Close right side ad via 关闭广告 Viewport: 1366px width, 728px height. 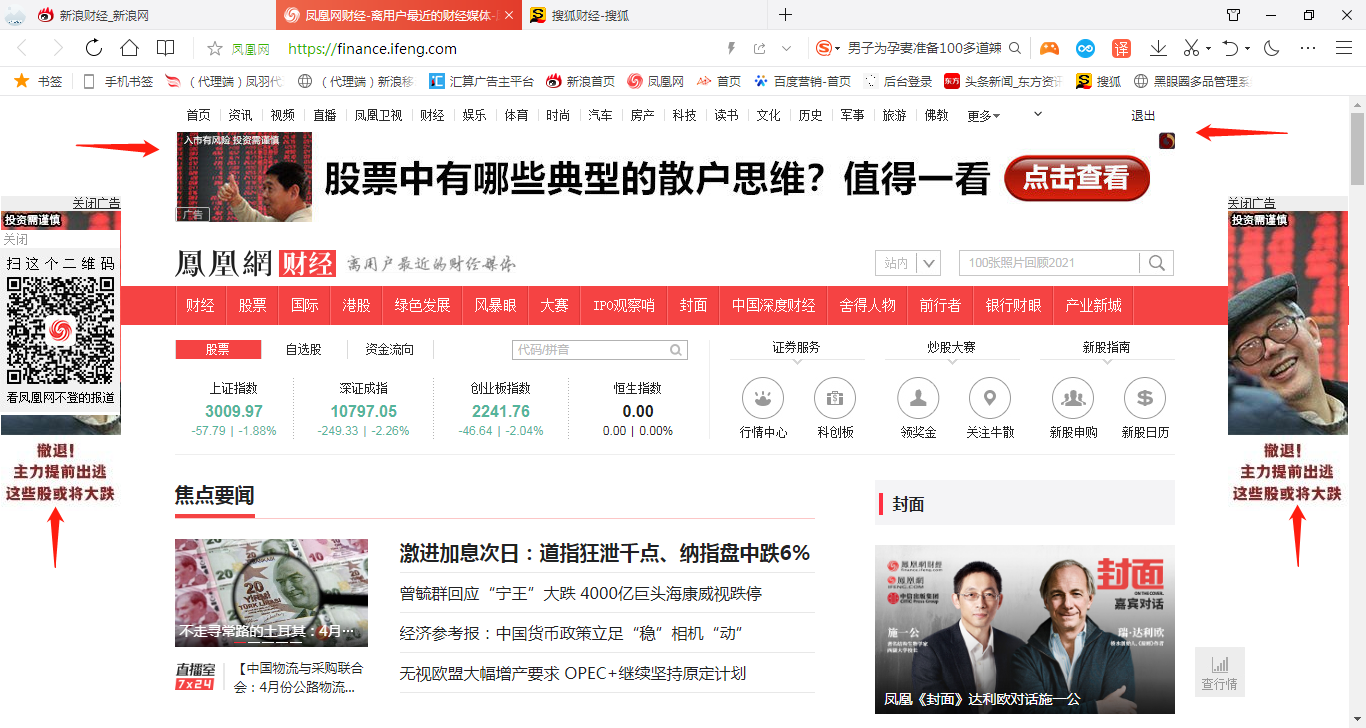tap(1252, 203)
